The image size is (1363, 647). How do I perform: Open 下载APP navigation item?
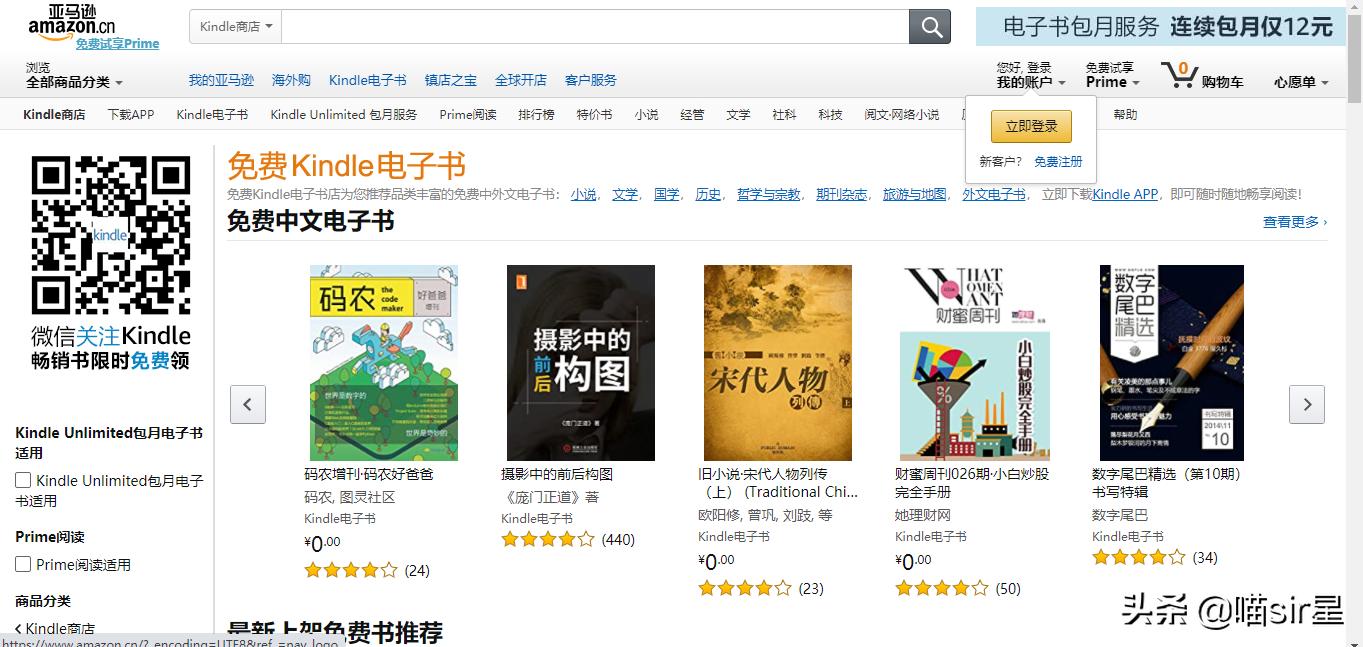[x=131, y=114]
